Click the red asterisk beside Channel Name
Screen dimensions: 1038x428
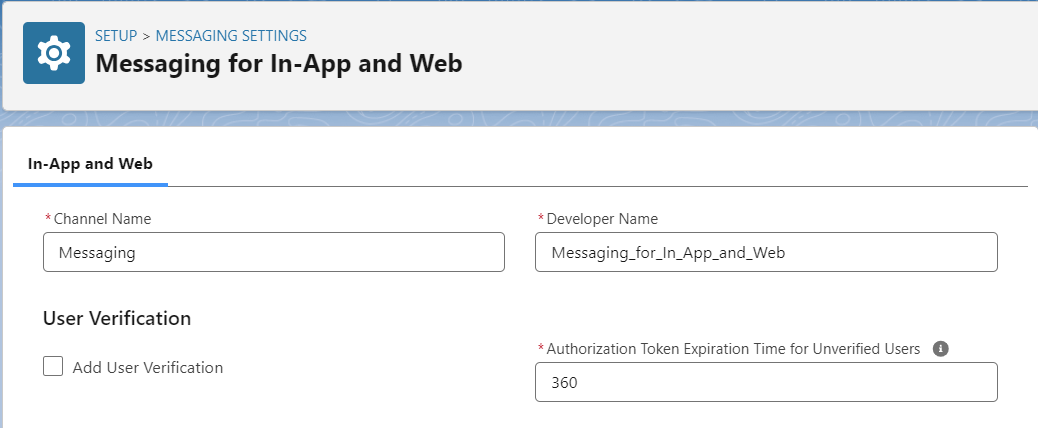point(48,218)
